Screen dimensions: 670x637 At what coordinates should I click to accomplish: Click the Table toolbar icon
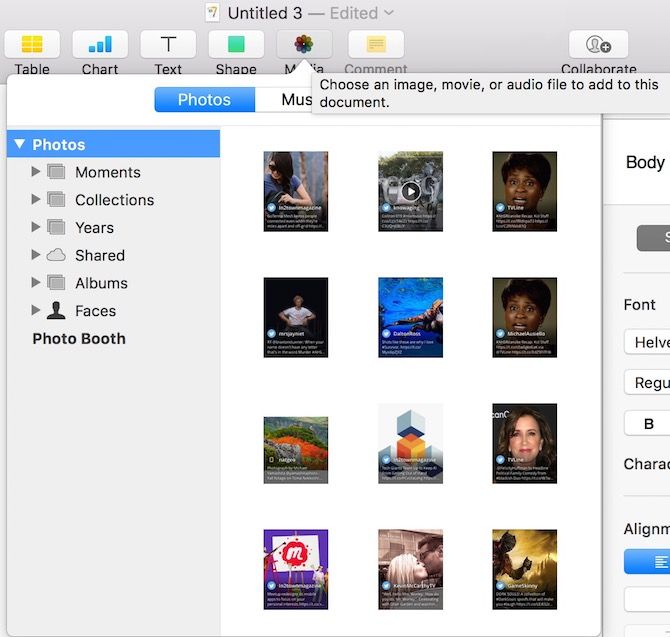32,45
